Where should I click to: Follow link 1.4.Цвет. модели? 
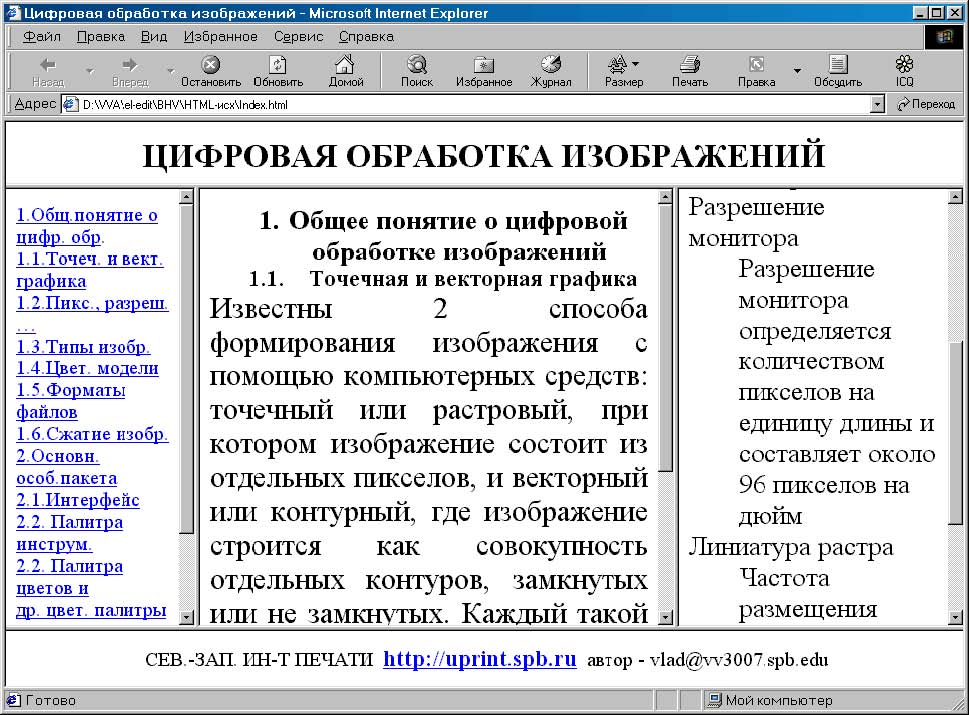click(87, 368)
